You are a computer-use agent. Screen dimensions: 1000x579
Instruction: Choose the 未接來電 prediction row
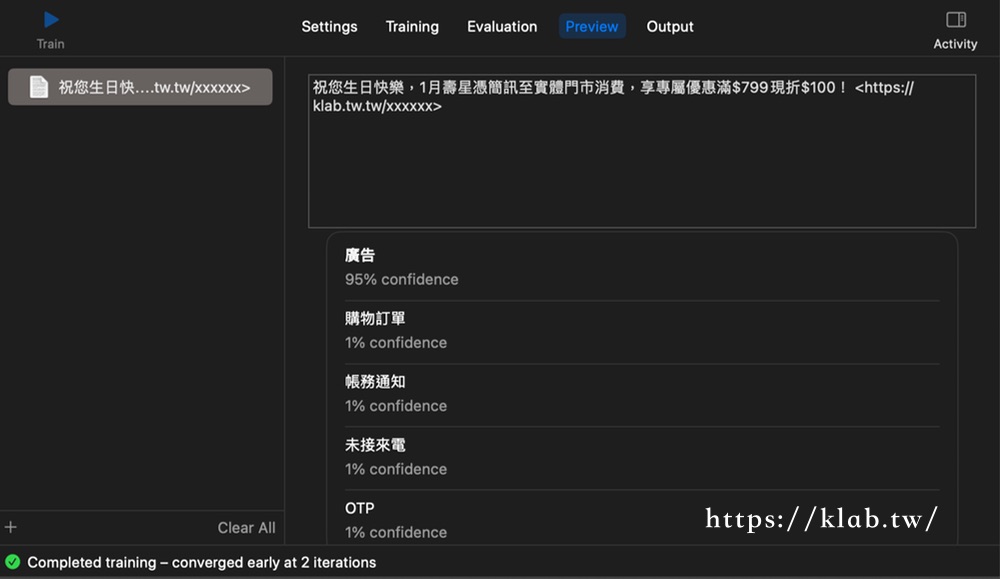coord(641,457)
